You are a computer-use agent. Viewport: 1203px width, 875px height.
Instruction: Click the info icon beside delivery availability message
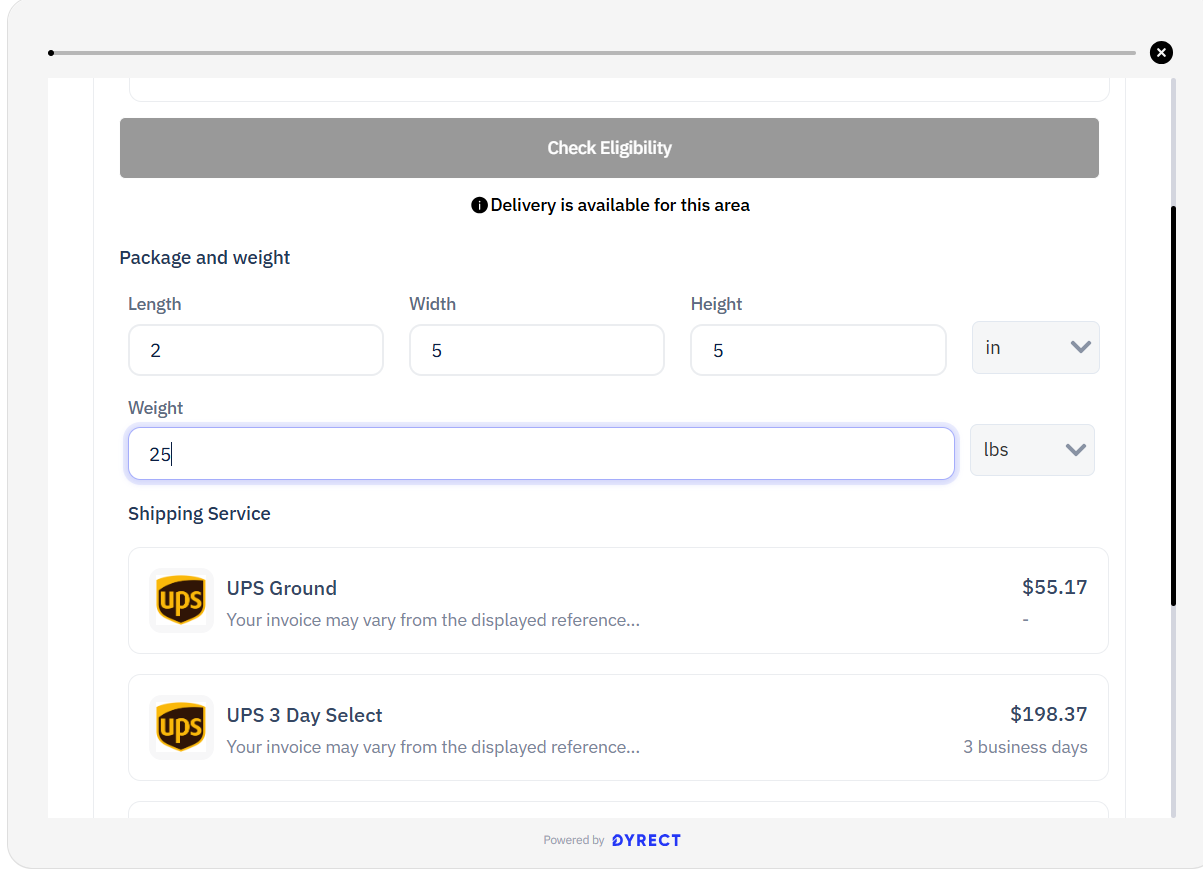click(479, 205)
